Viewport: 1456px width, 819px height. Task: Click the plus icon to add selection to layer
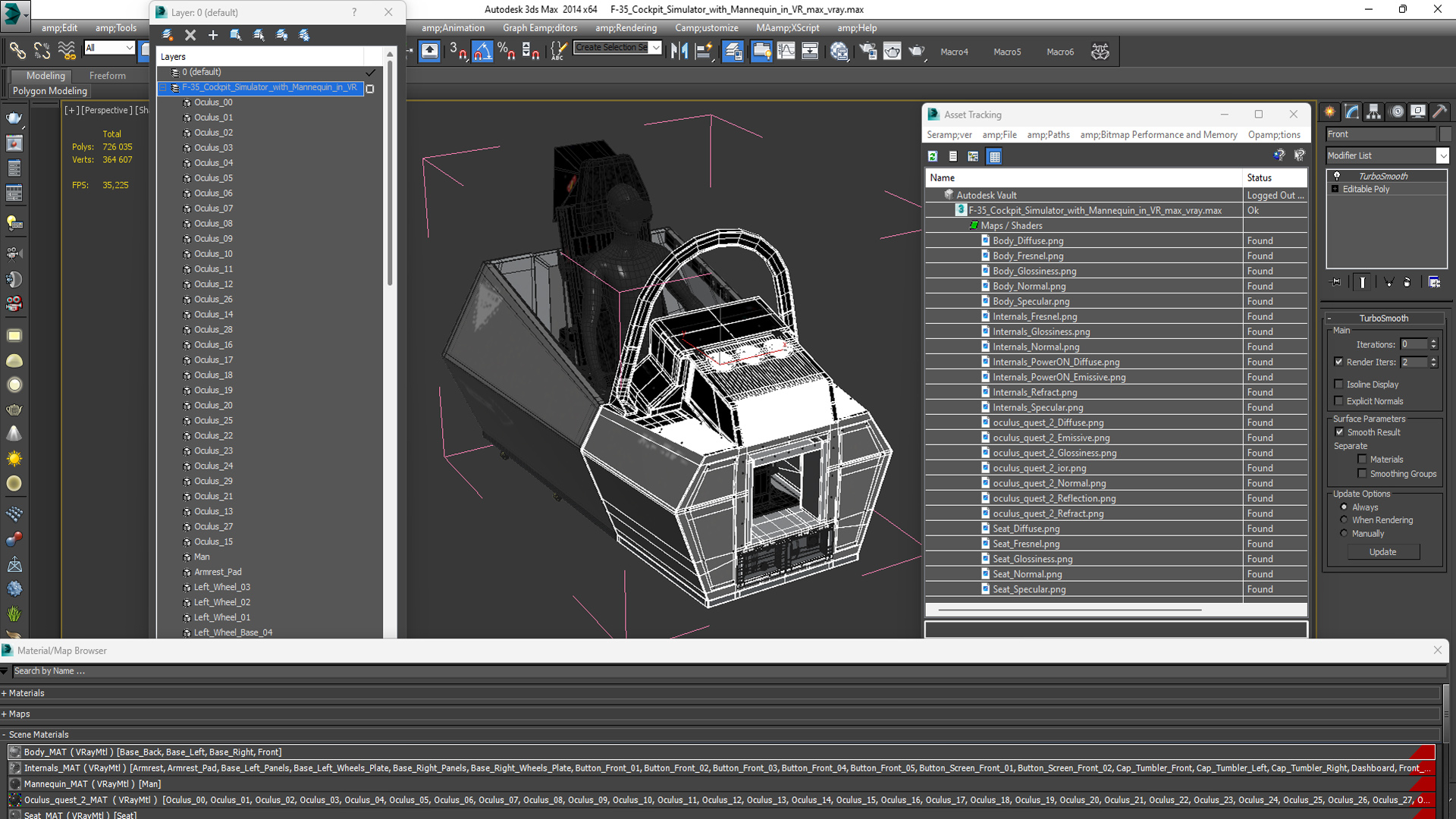tap(213, 35)
